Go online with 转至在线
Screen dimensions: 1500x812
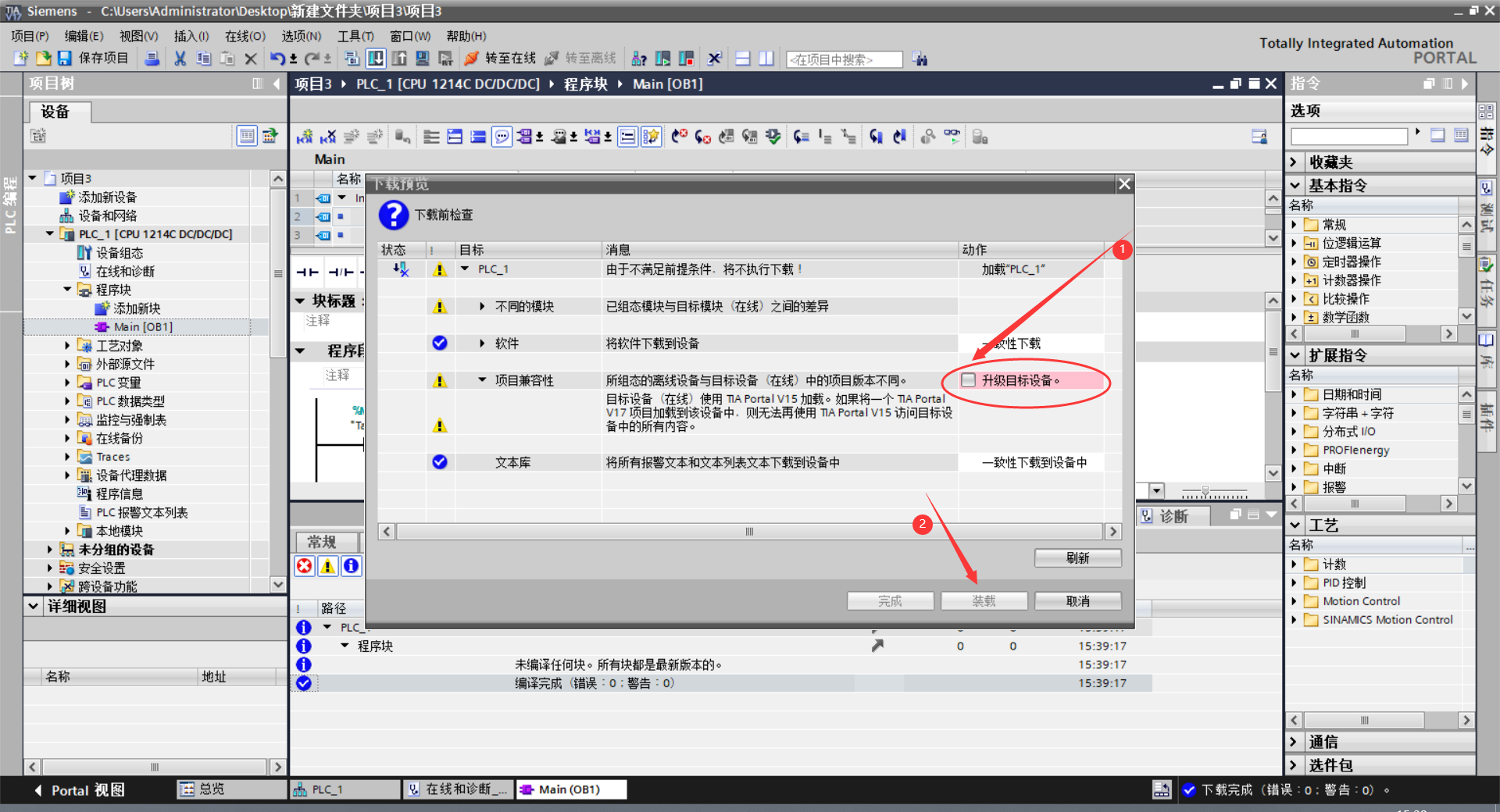tap(501, 59)
